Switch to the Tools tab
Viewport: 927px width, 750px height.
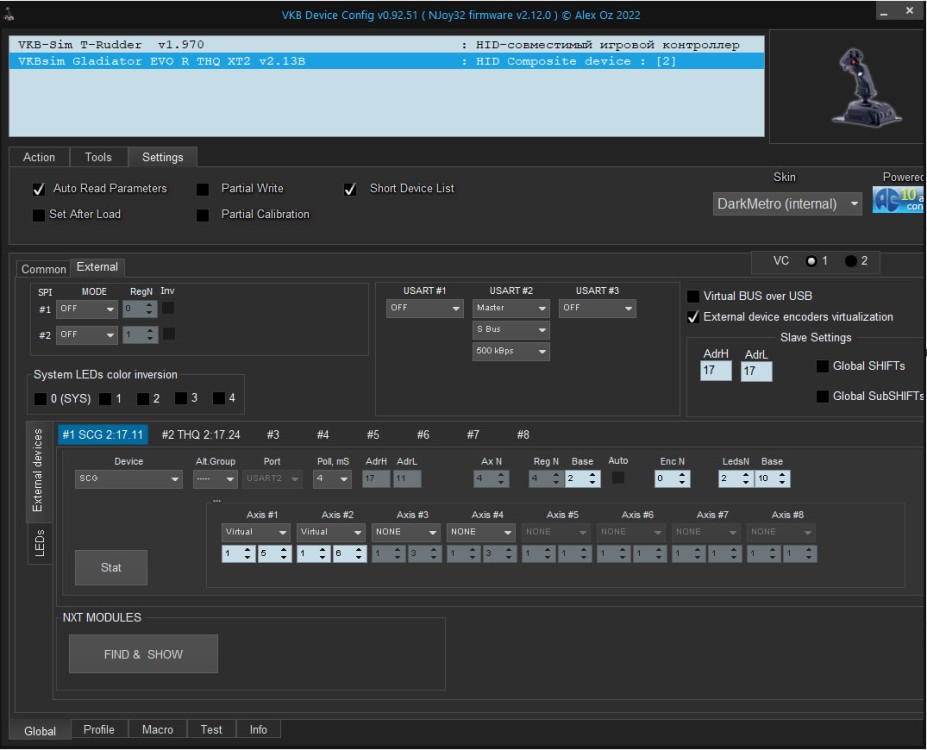(98, 157)
